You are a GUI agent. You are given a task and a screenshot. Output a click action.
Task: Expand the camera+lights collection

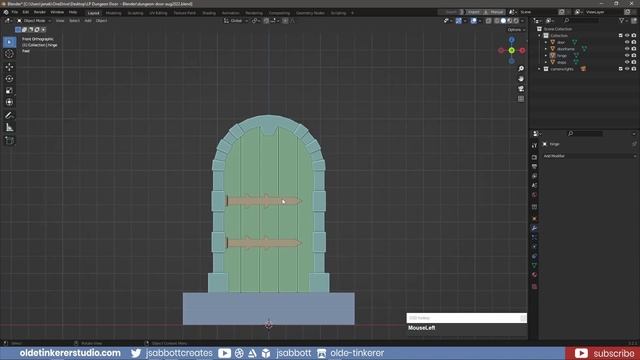[x=540, y=69]
